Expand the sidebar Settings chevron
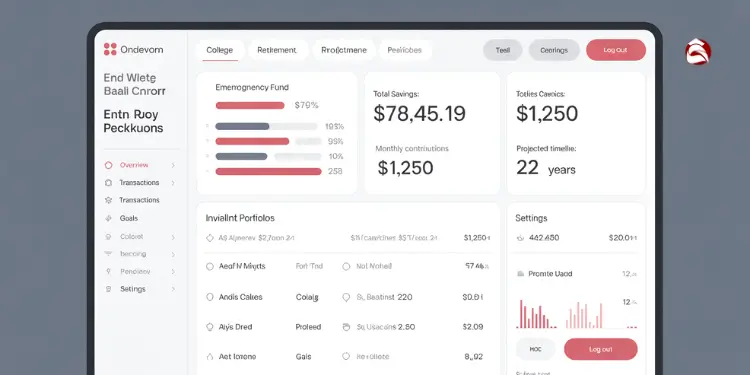 pyautogui.click(x=173, y=289)
